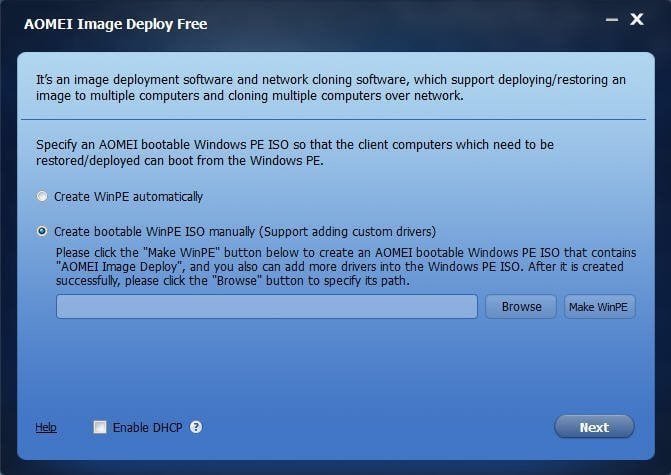Image resolution: width=671 pixels, height=475 pixels.
Task: Focus the WinPE ISO path field
Action: pos(267,306)
